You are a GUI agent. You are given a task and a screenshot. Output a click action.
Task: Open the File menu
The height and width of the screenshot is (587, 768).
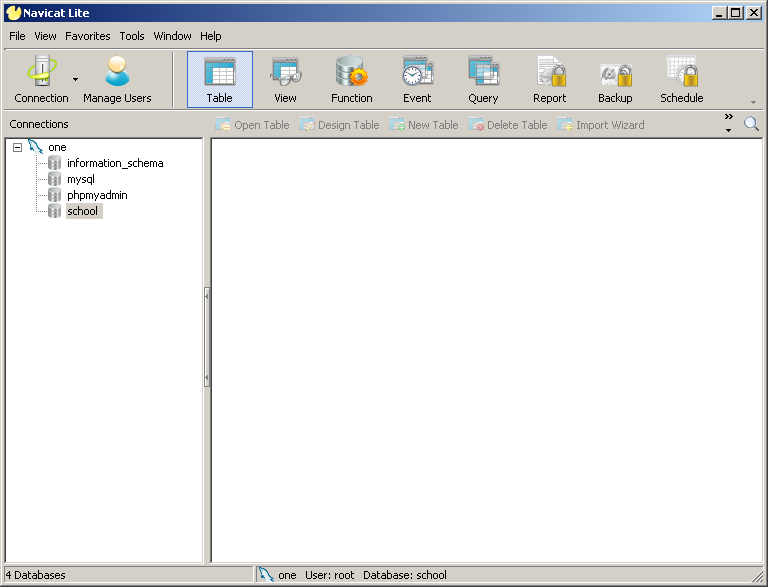[x=17, y=36]
